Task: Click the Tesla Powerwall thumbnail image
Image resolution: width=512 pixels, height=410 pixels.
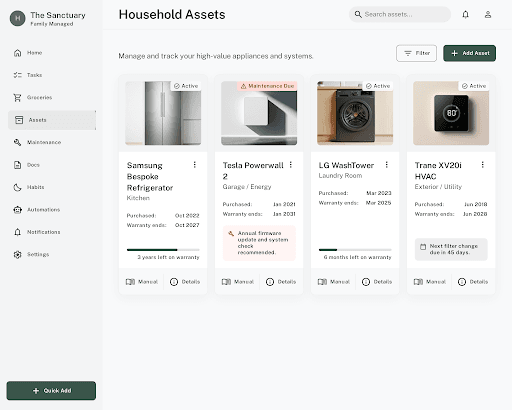Action: pyautogui.click(x=259, y=113)
